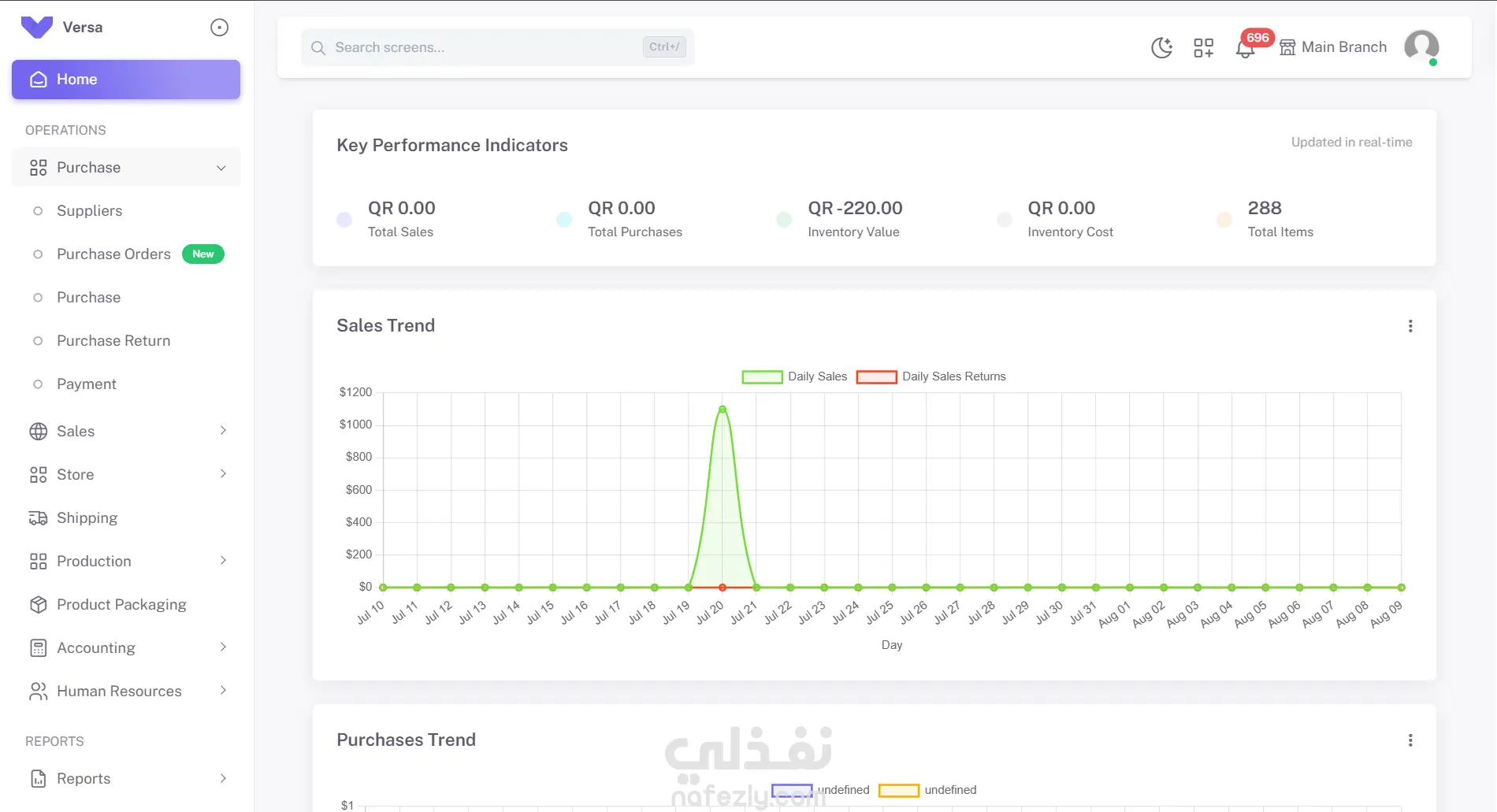1497x812 pixels.
Task: Click the yellow undefined legend swatch
Action: pos(899,790)
